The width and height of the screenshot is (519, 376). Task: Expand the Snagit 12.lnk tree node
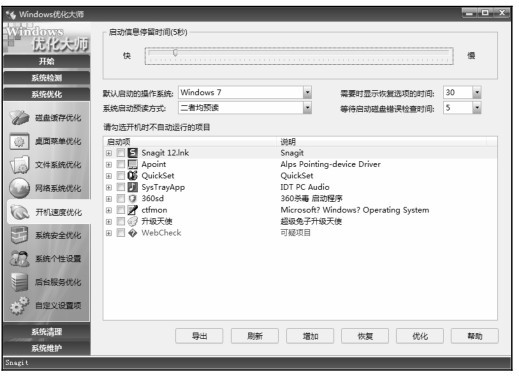[109, 153]
